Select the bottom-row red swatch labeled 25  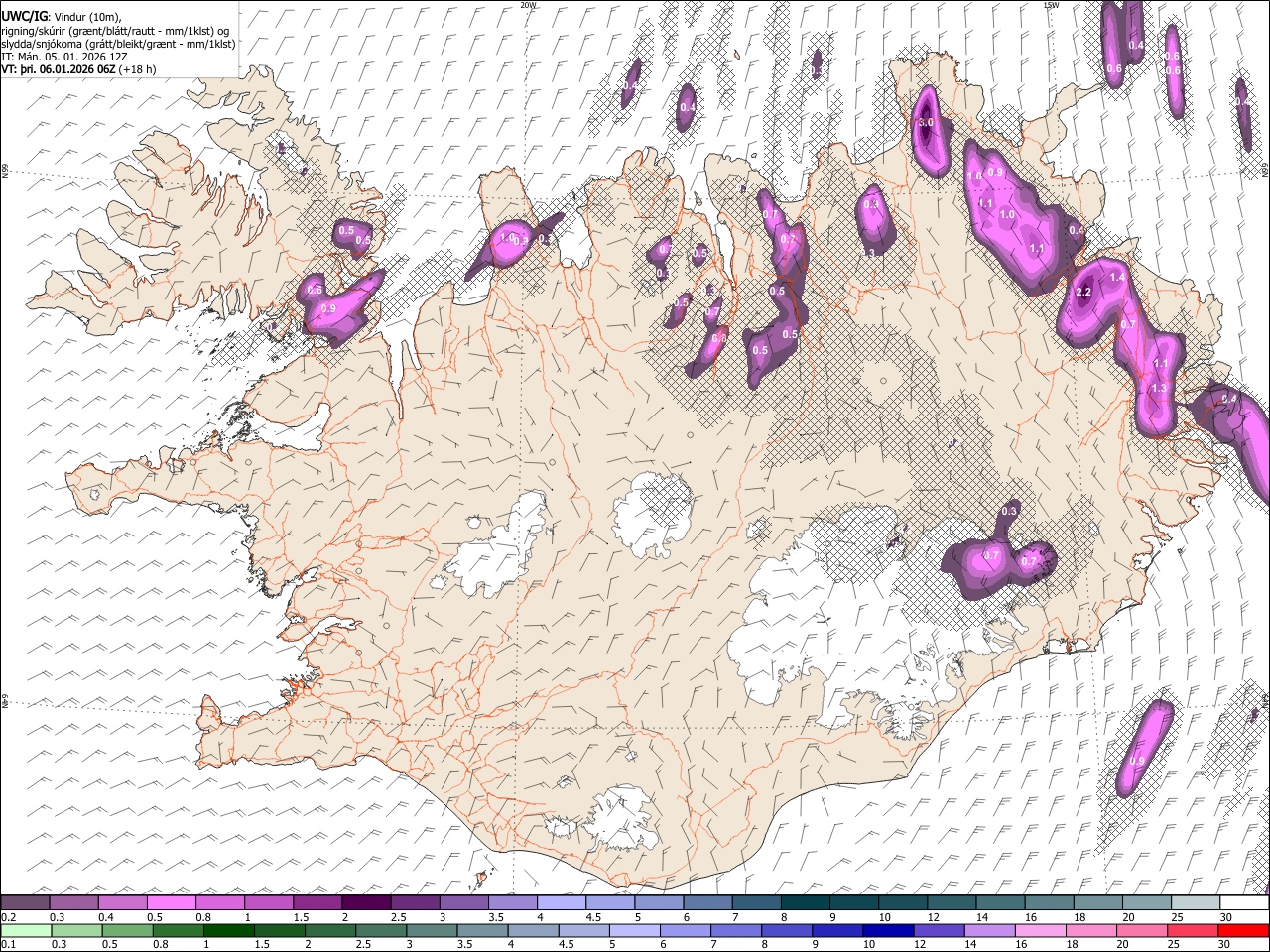[x=1193, y=930]
